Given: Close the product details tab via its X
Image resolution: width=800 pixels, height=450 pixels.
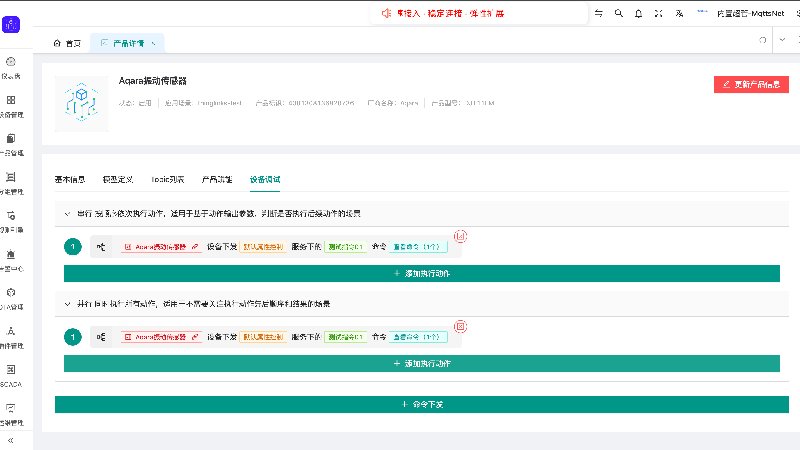Looking at the screenshot, I should [x=154, y=43].
